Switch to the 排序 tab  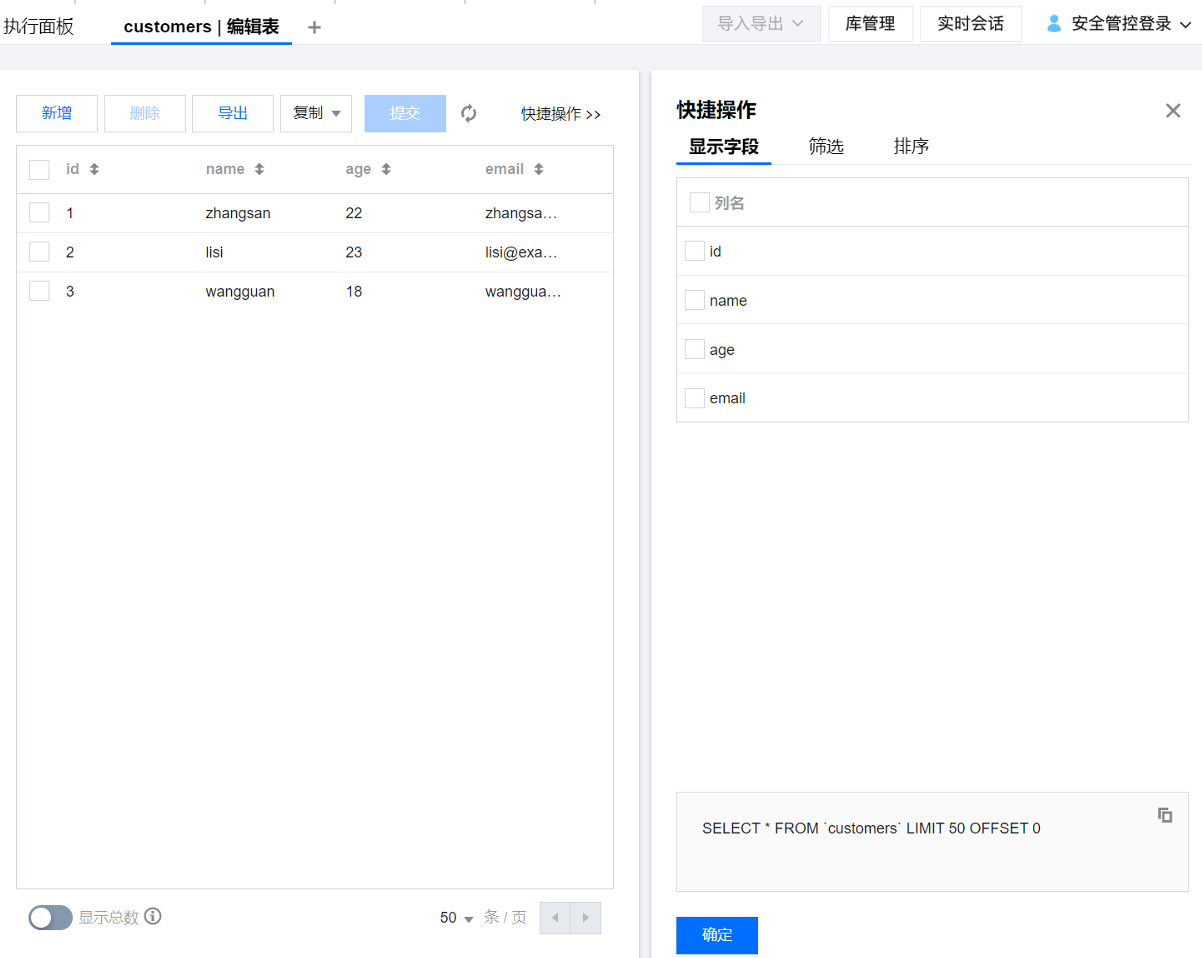(911, 147)
